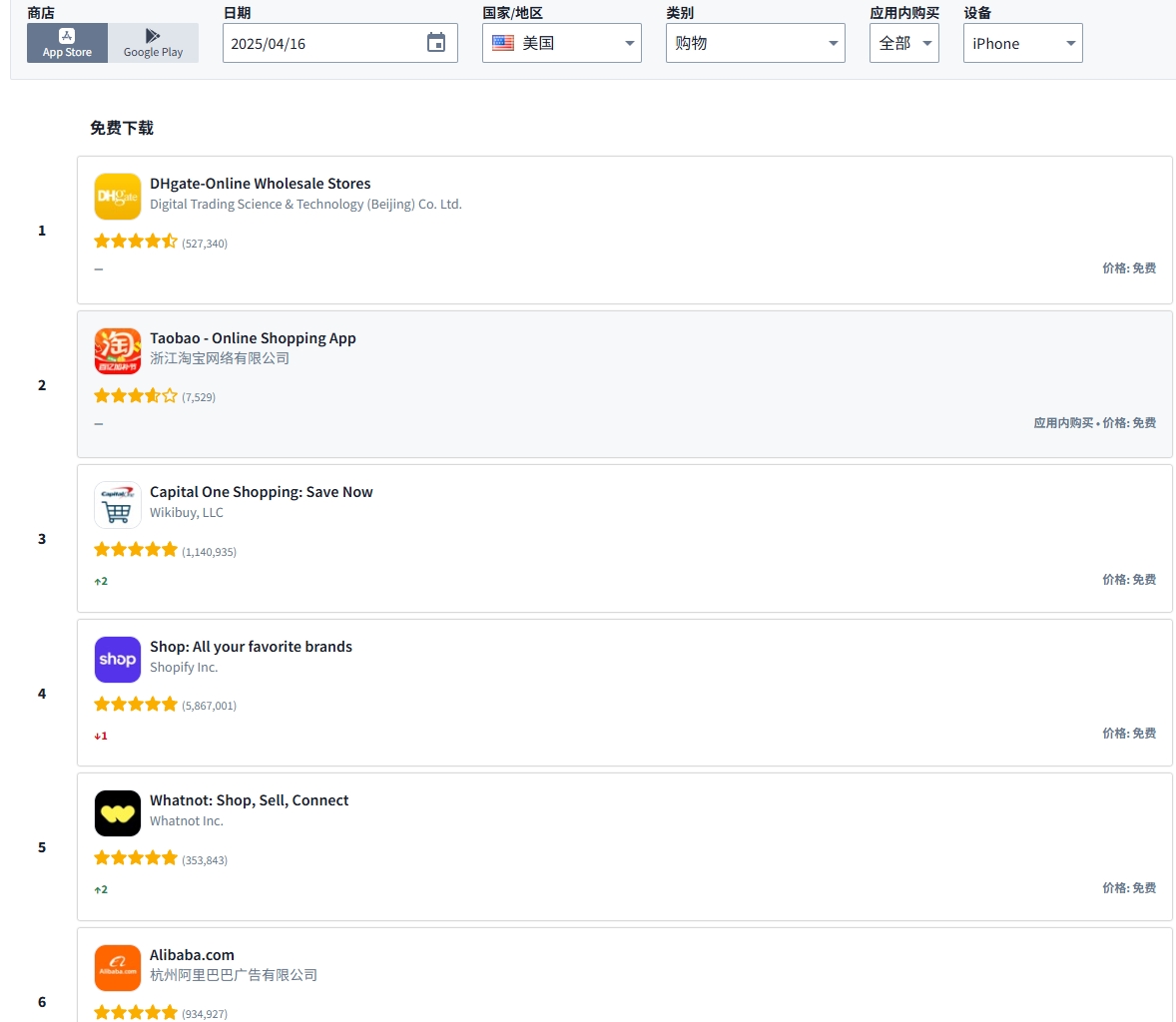Click the 免费下载 section heading
1176x1022 pixels.
tap(122, 128)
